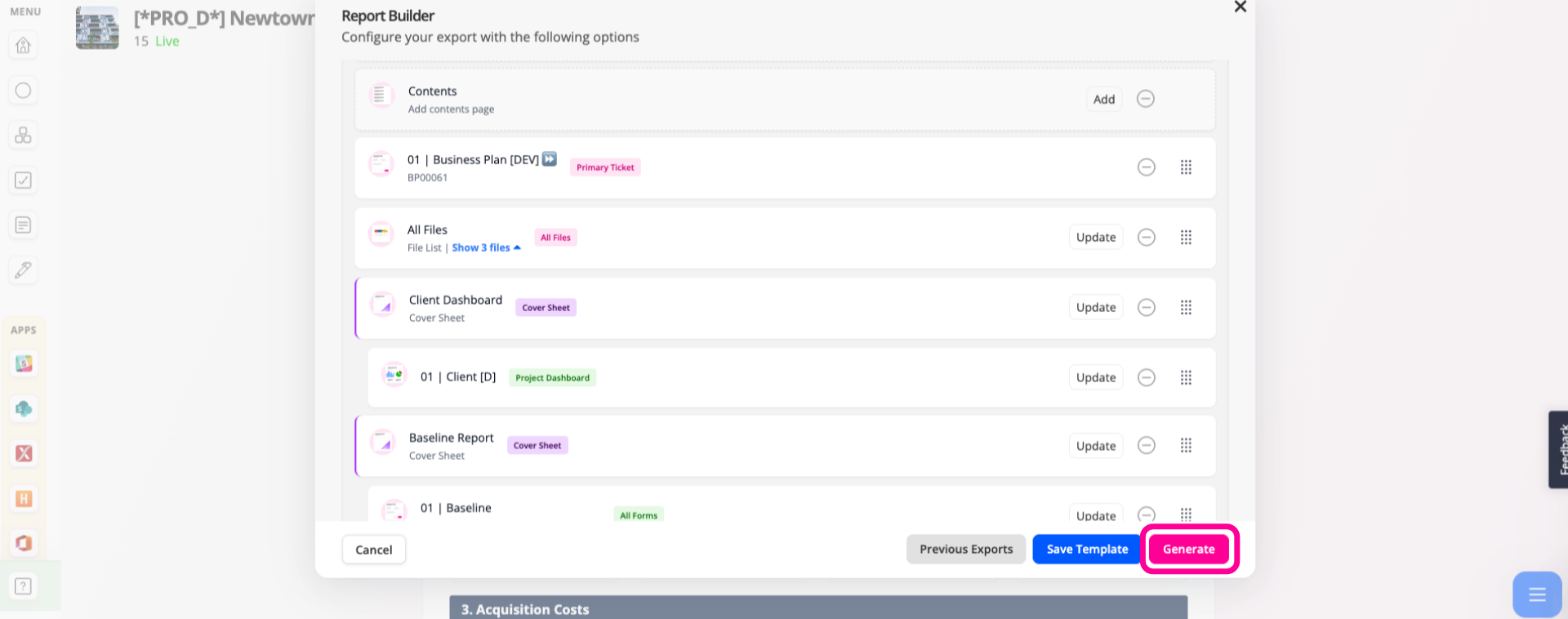Remove the Business Plan [DEV] item

click(x=1147, y=167)
